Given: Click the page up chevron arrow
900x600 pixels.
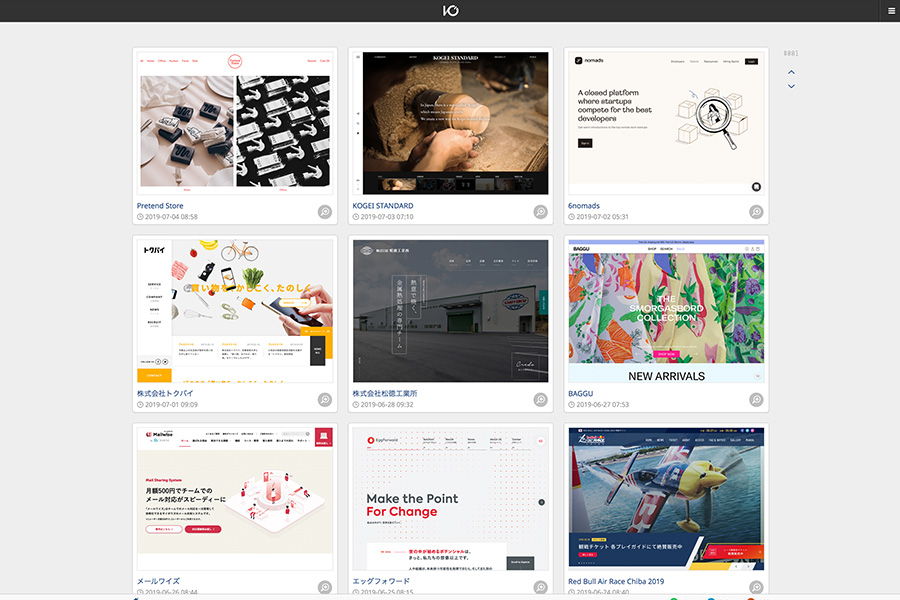Looking at the screenshot, I should point(792,72).
